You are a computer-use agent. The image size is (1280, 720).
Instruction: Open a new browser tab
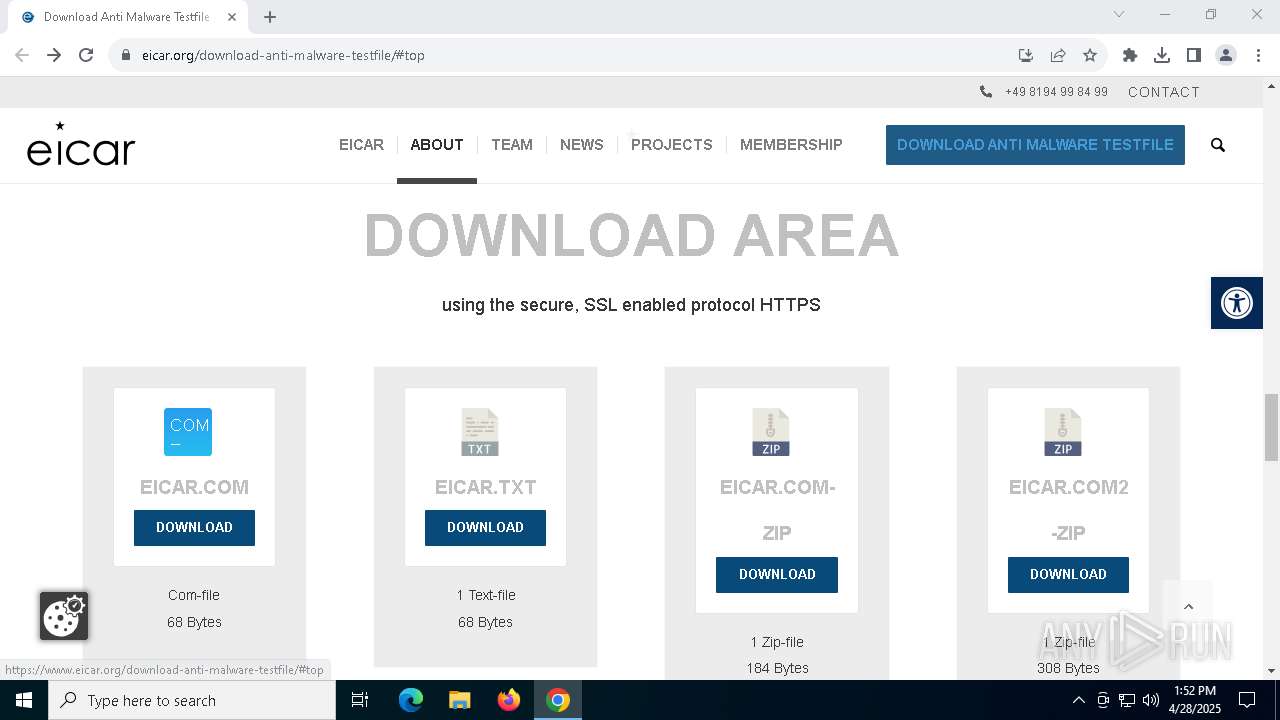coord(270,17)
